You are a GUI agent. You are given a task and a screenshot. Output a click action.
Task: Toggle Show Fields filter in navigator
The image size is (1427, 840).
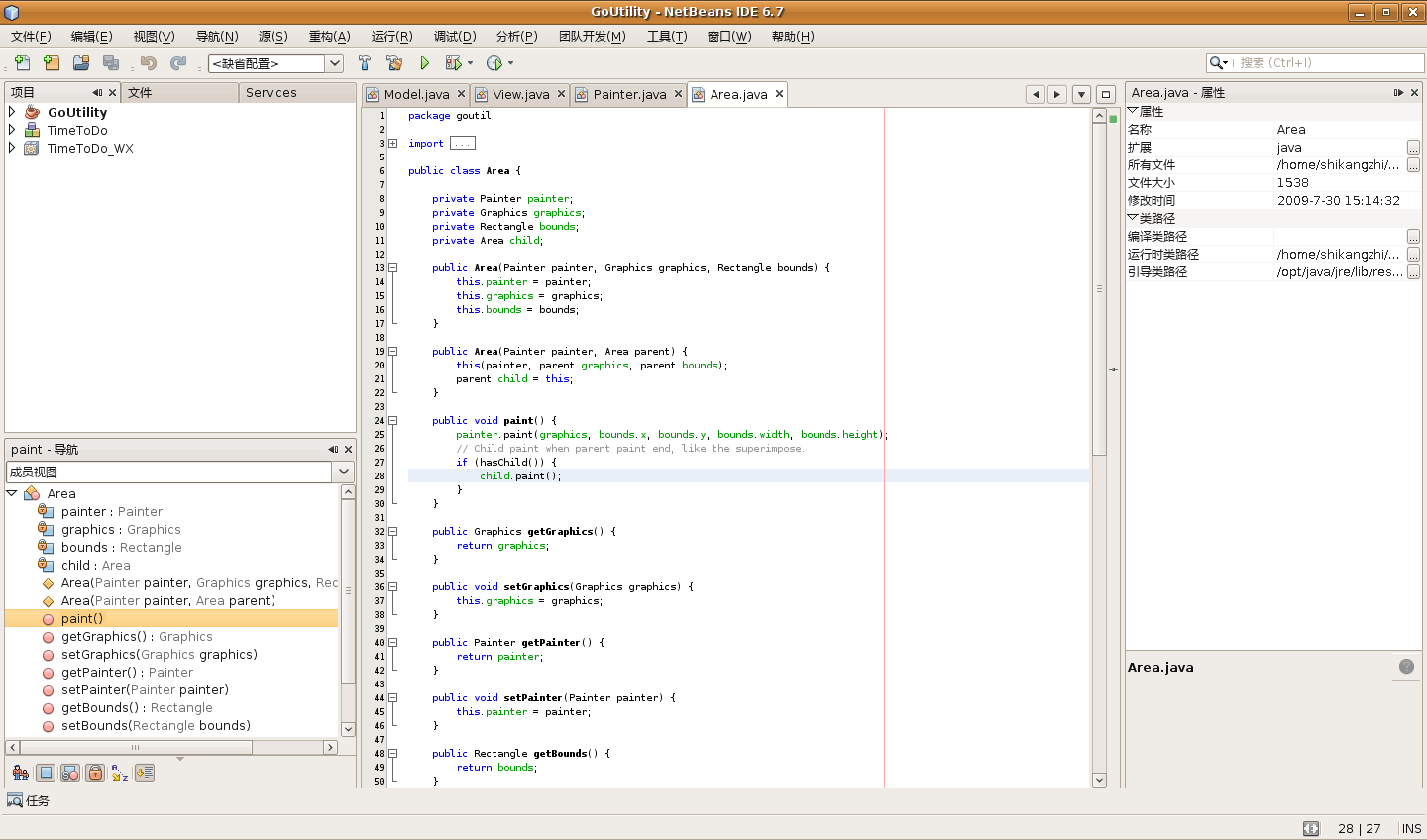46,773
